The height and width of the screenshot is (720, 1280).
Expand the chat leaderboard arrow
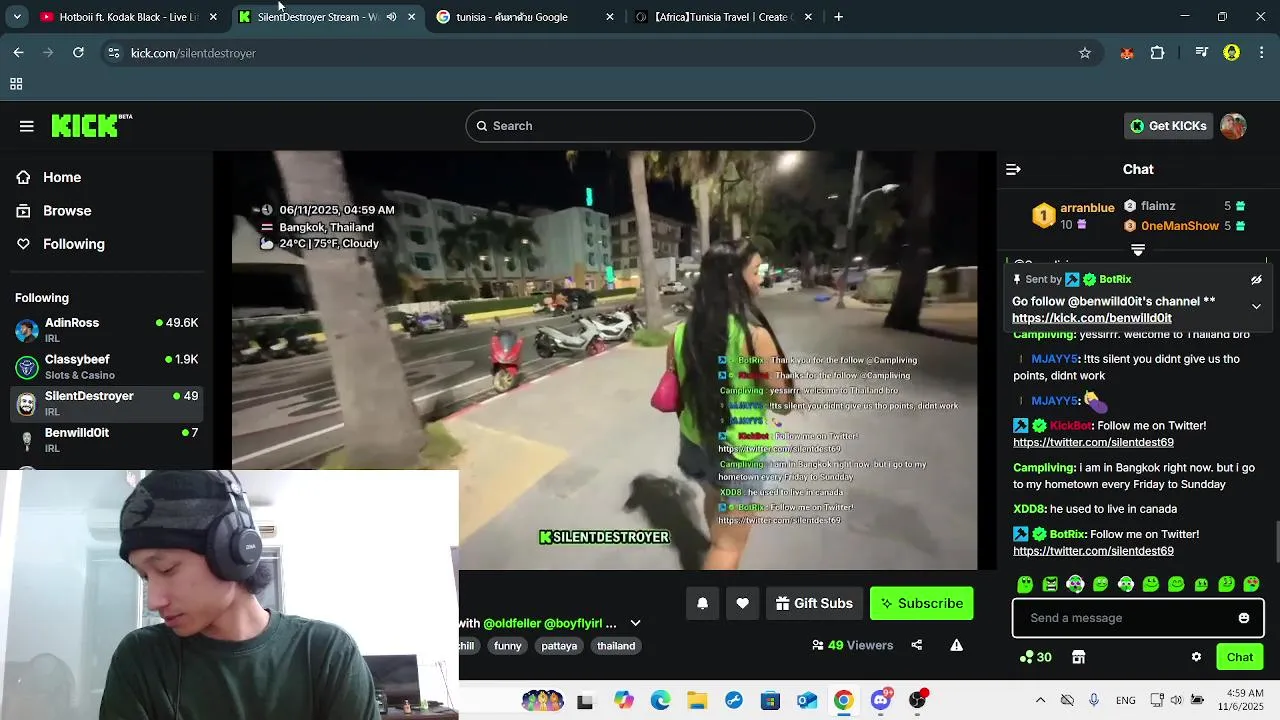(x=1137, y=250)
